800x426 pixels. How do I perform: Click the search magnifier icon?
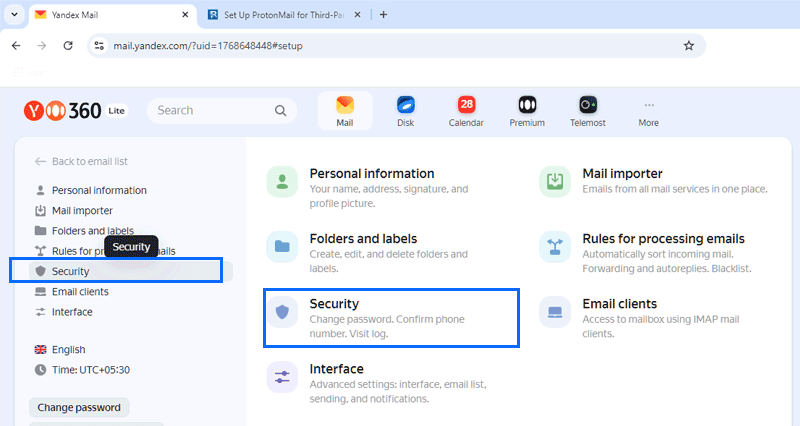(281, 111)
